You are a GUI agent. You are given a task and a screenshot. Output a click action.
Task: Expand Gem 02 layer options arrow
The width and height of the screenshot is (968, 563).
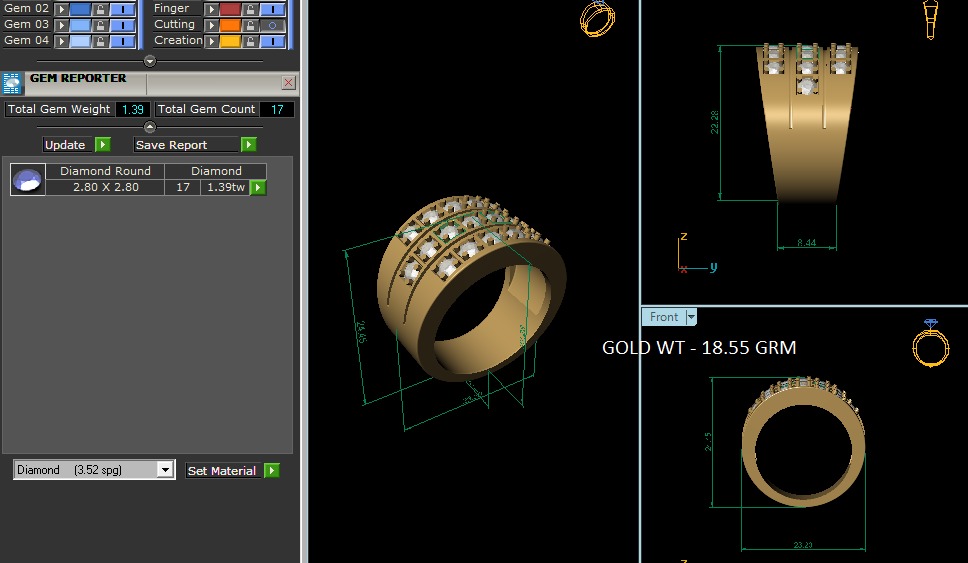pyautogui.click(x=61, y=9)
